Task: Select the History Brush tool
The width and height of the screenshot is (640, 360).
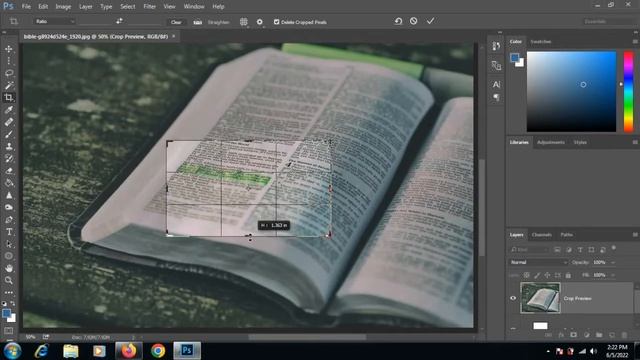Action: tap(9, 159)
